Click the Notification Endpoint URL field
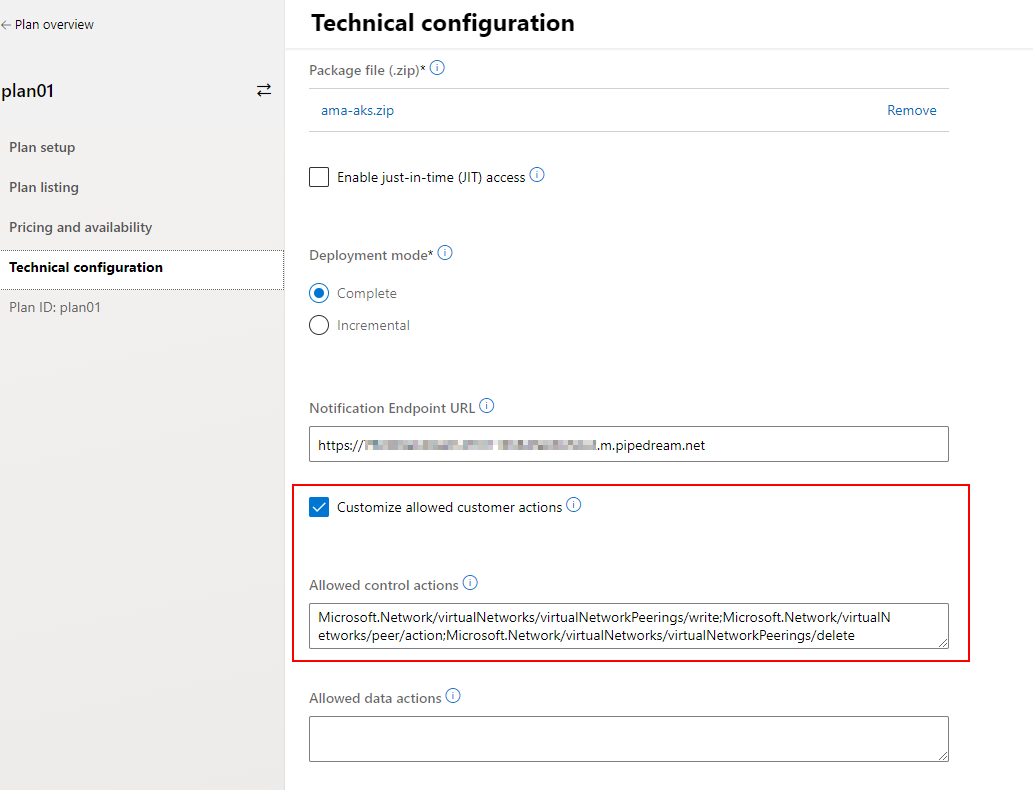1033x790 pixels. pyautogui.click(x=628, y=445)
